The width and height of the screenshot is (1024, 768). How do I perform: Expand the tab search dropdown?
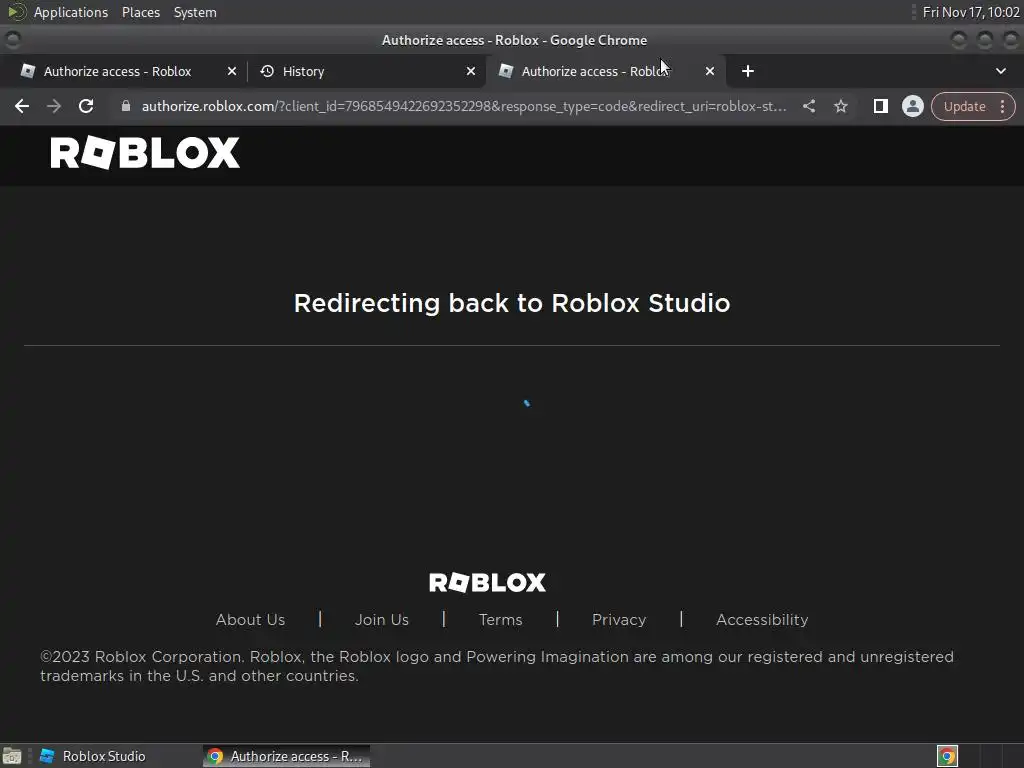(1000, 71)
